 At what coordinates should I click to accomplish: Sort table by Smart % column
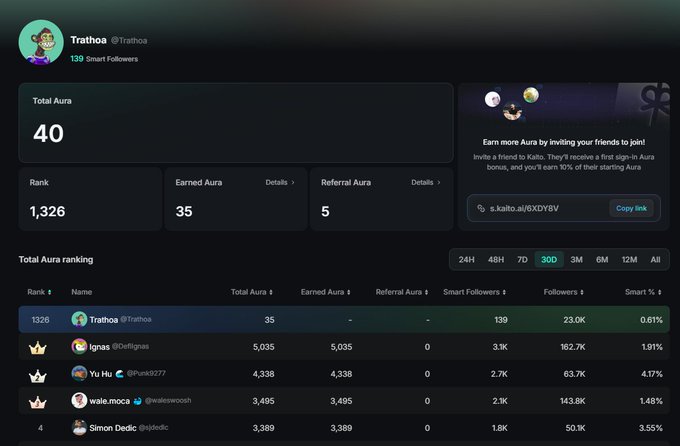(643, 292)
